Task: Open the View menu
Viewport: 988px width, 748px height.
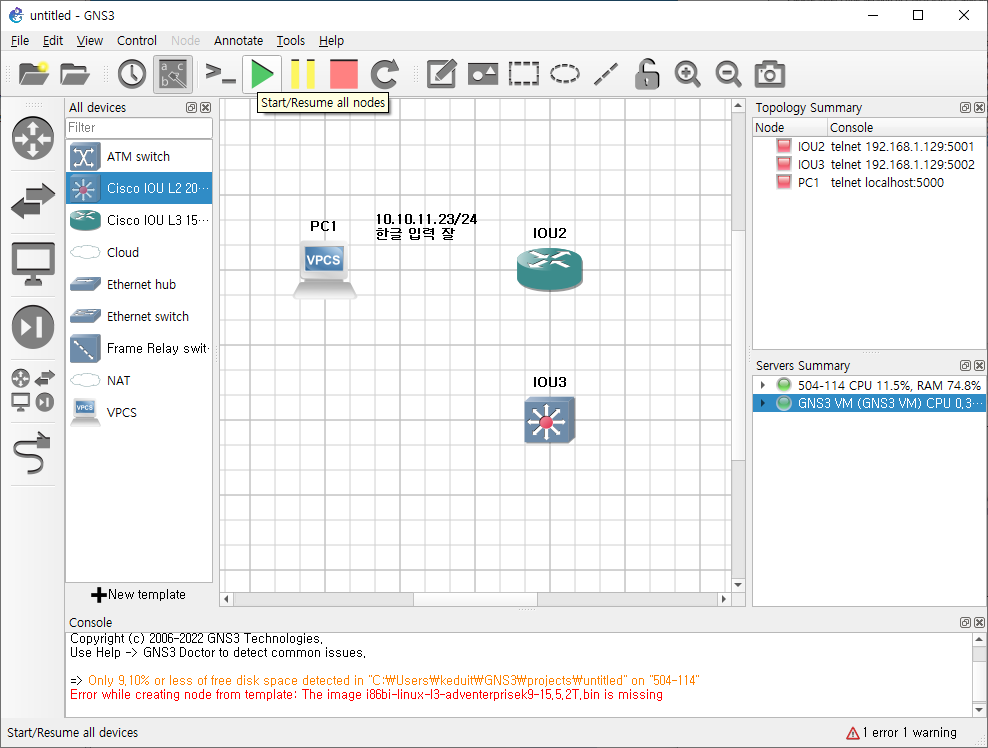Action: point(89,40)
